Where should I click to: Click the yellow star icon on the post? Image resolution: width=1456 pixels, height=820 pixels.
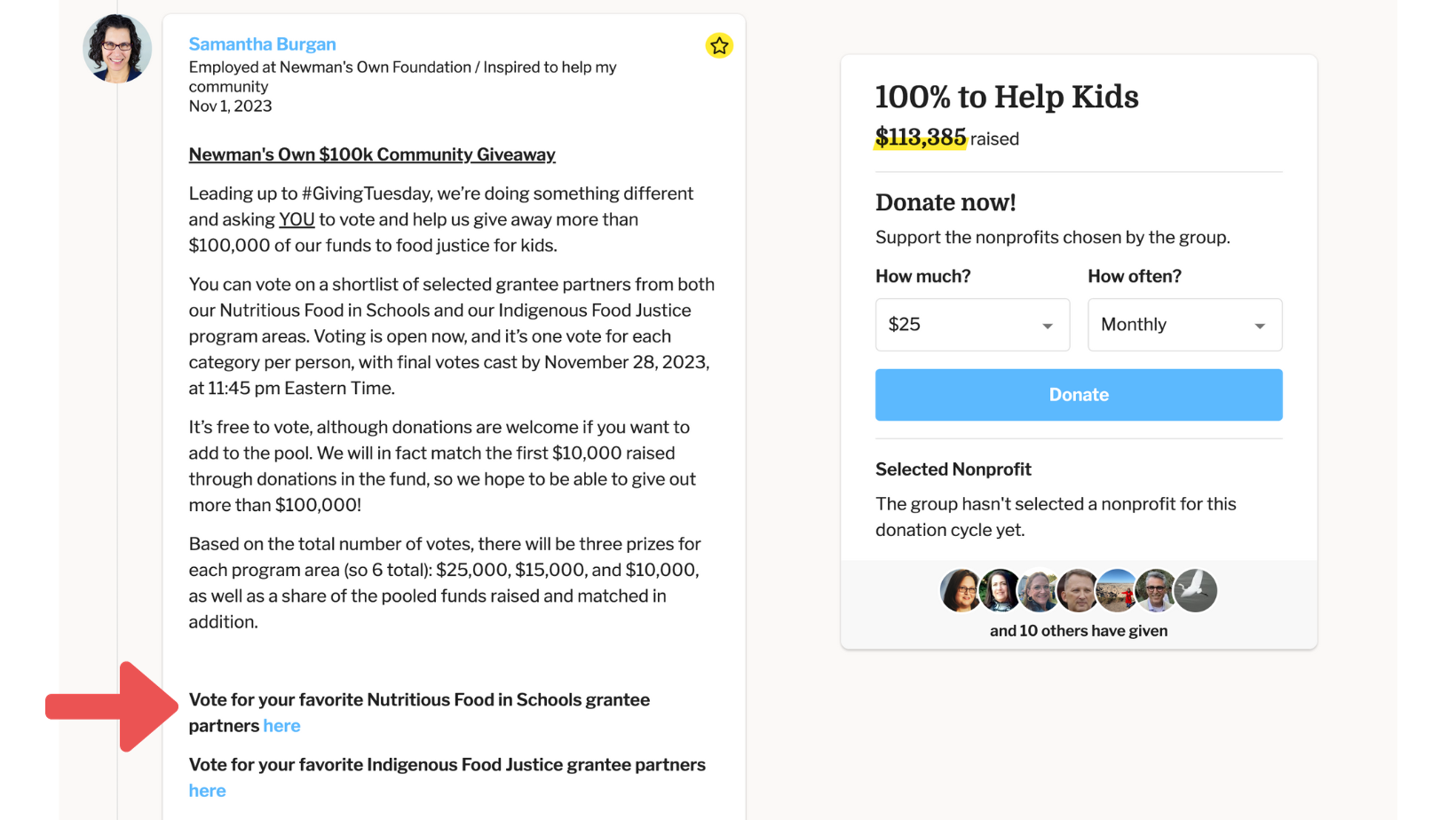pos(719,45)
